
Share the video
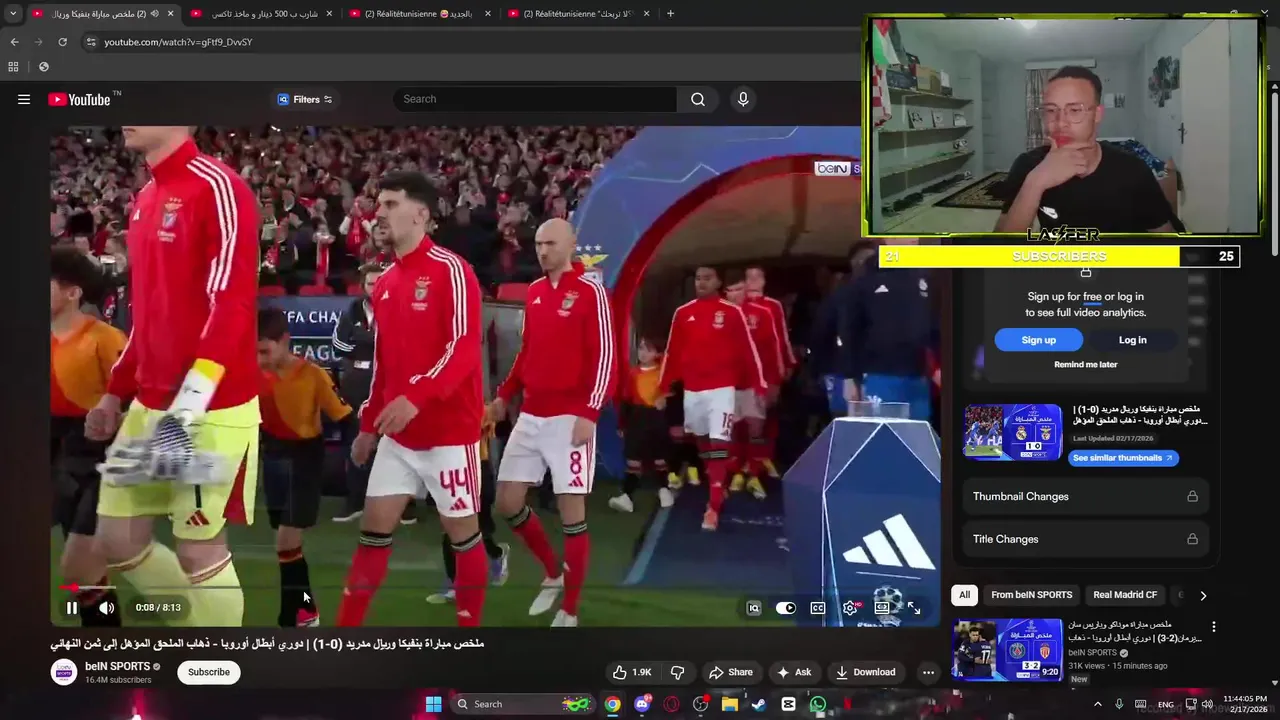pyautogui.click(x=730, y=672)
